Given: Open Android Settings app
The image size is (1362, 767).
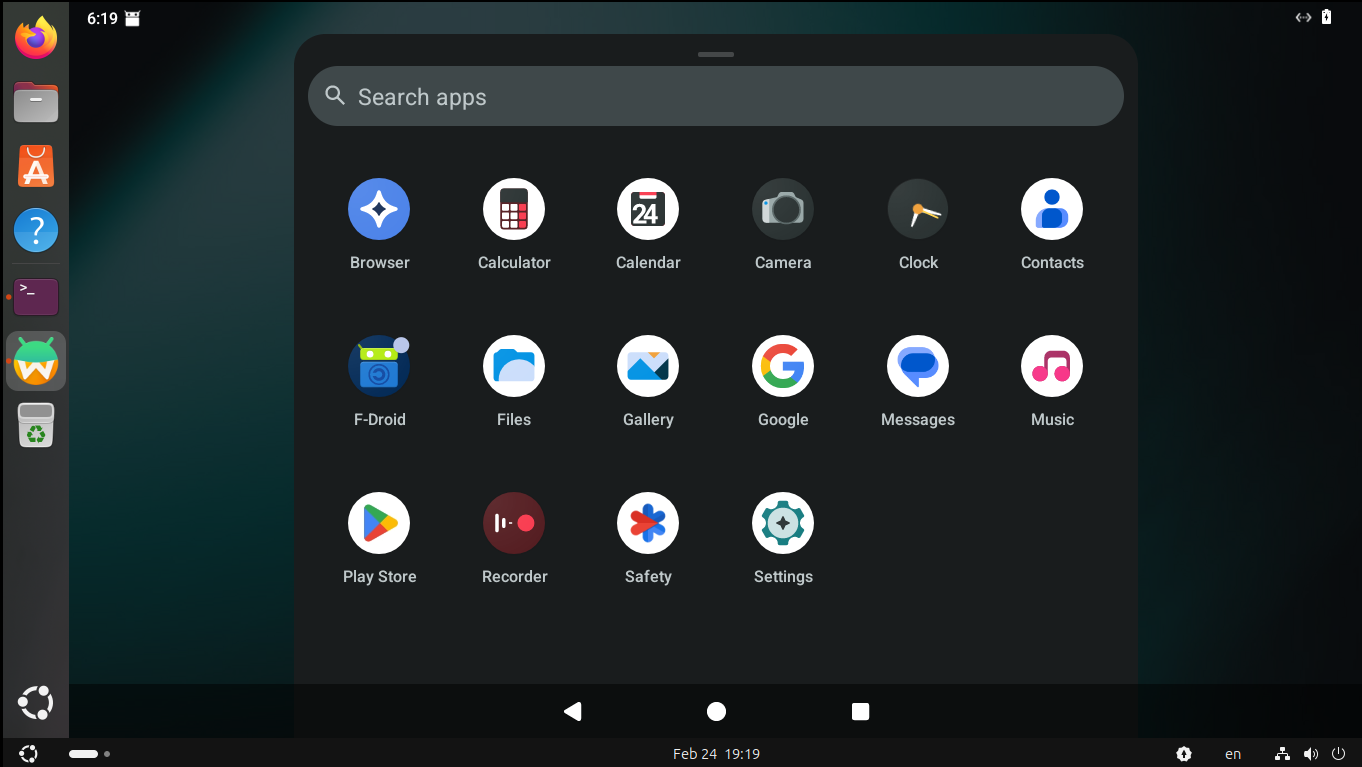Looking at the screenshot, I should pyautogui.click(x=783, y=523).
